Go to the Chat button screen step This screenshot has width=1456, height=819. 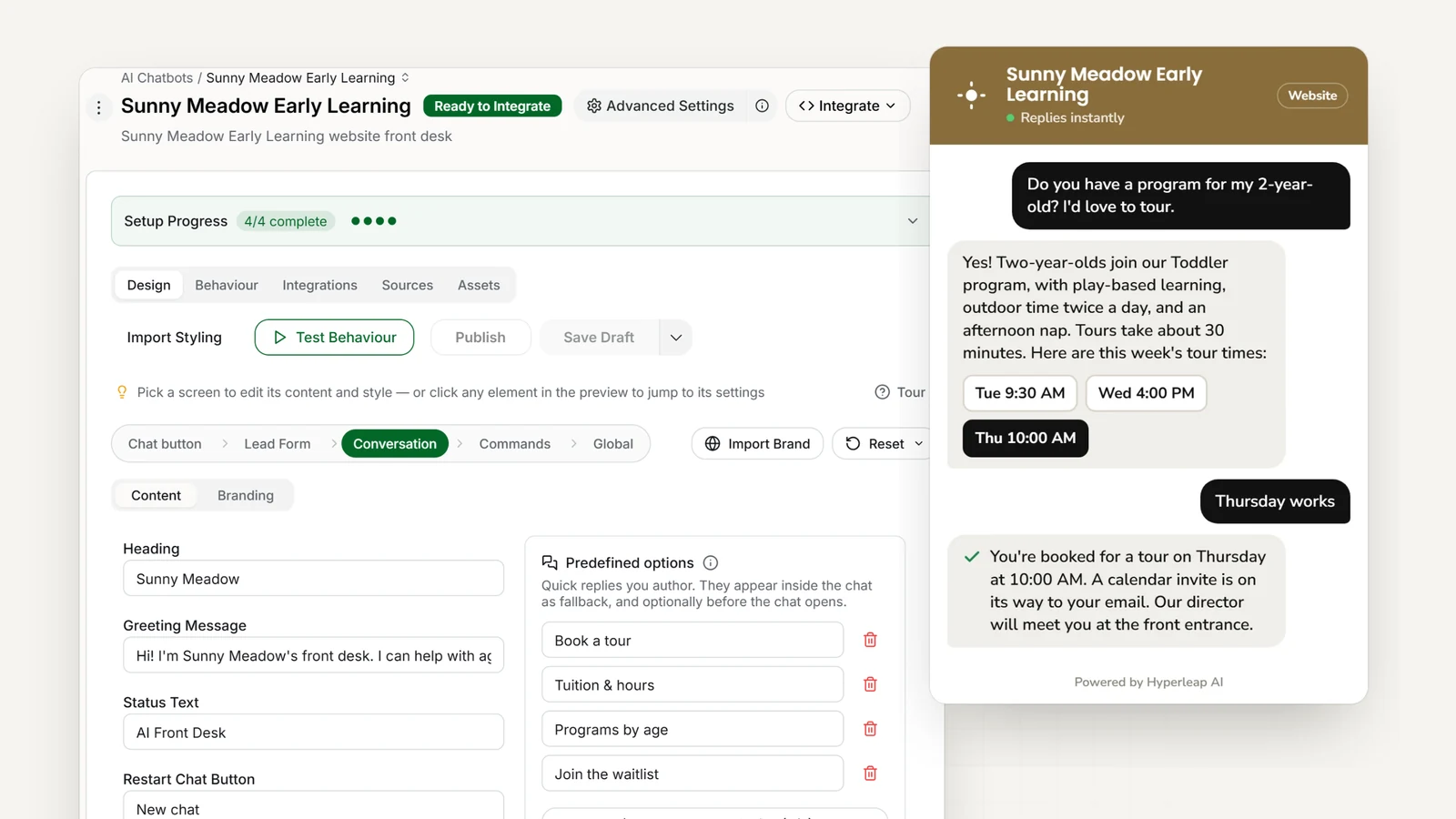165,444
